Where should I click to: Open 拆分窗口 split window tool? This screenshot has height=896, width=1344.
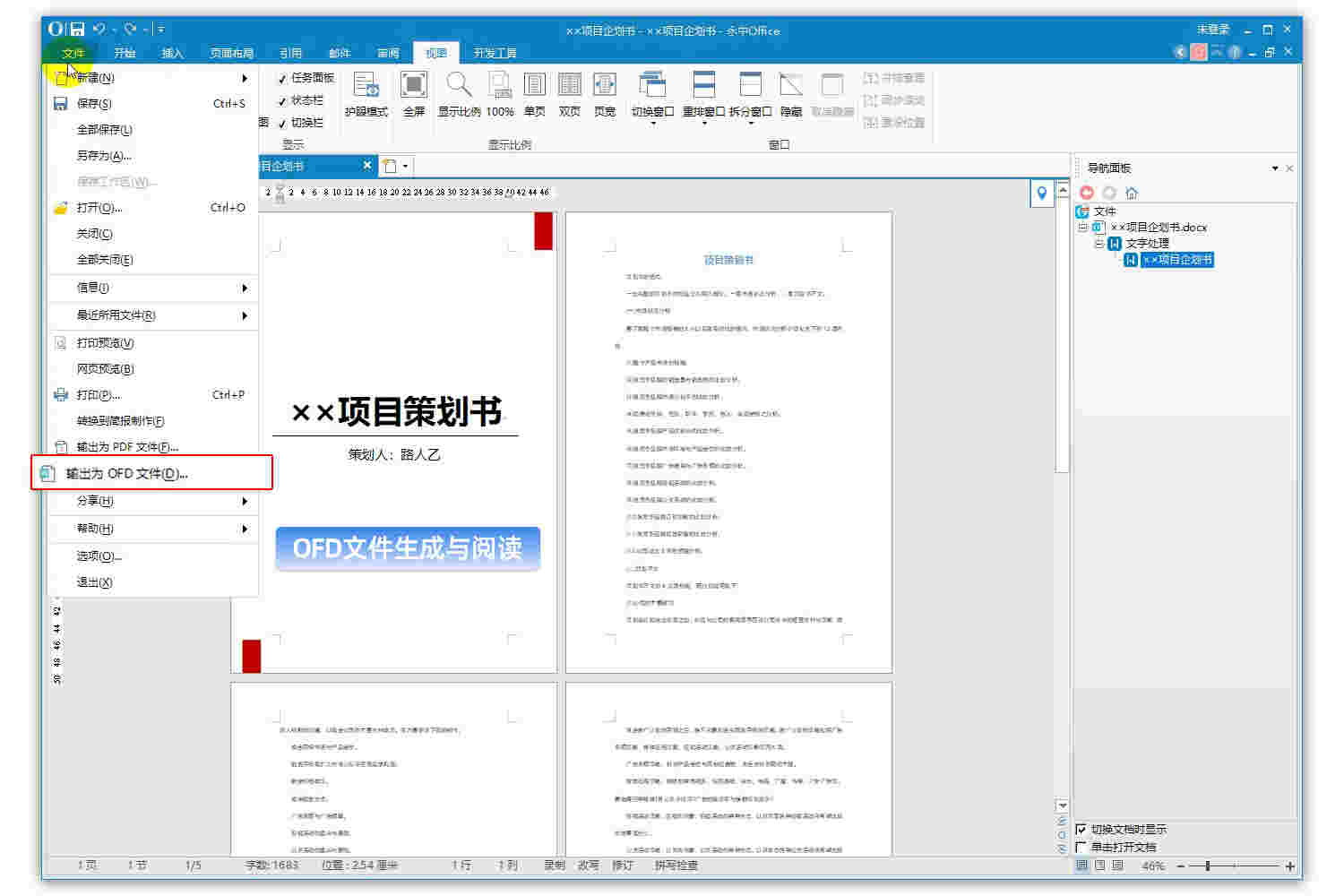[x=751, y=96]
